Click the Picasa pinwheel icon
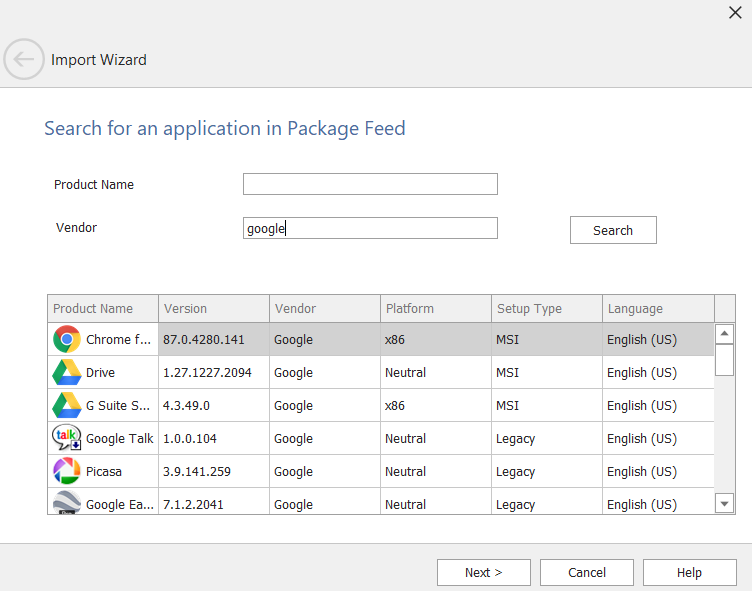 click(x=67, y=471)
